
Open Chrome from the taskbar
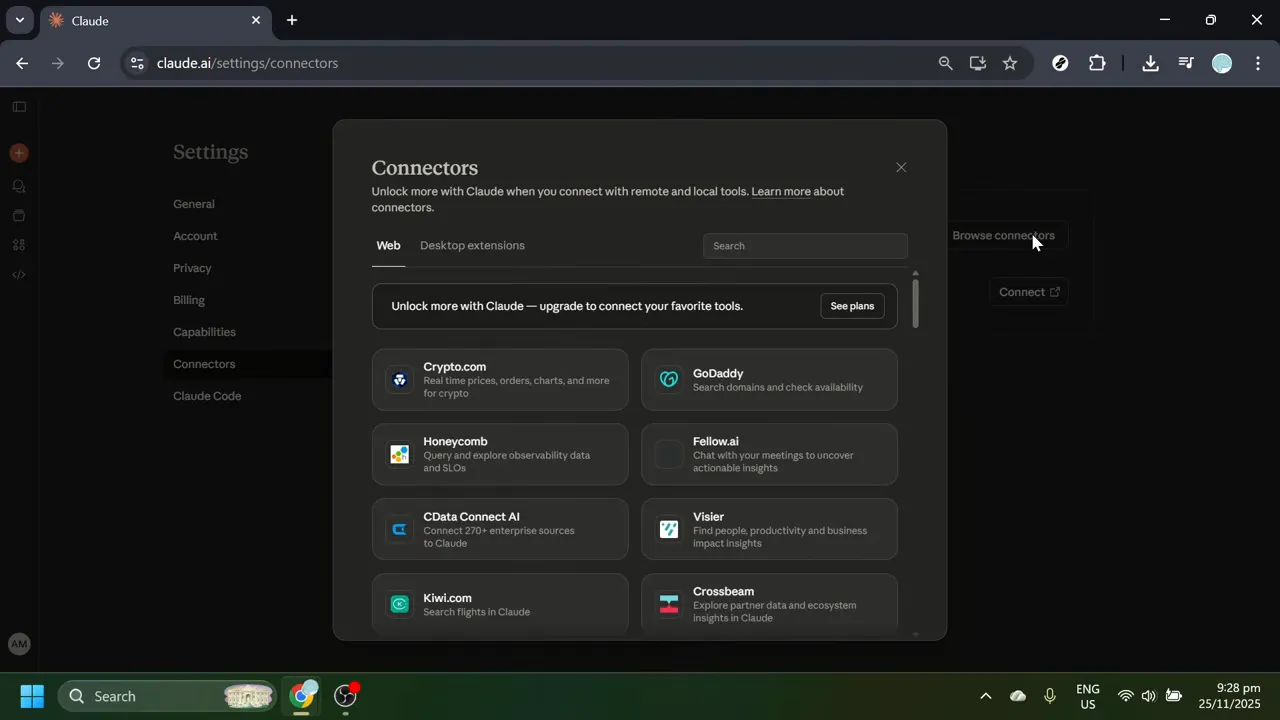click(302, 696)
